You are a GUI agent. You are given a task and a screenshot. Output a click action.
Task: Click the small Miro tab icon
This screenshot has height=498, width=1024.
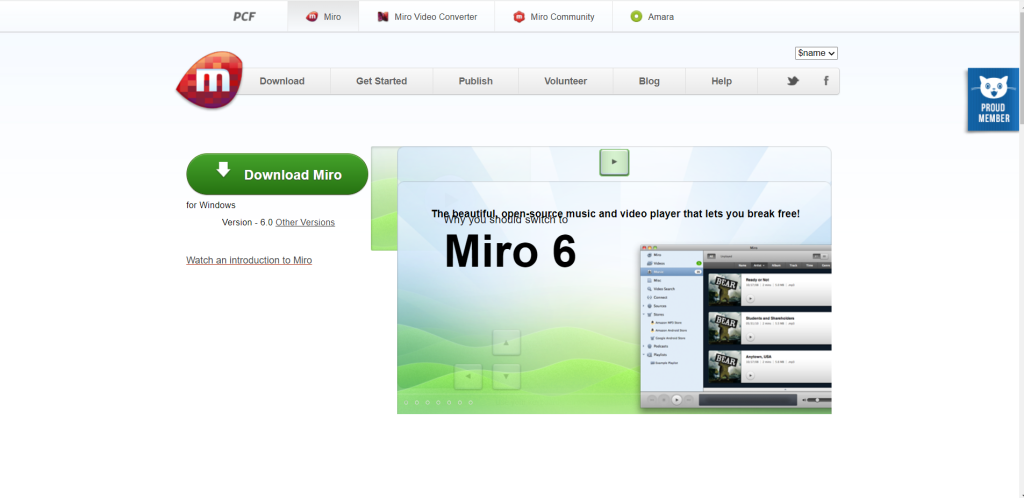click(312, 17)
